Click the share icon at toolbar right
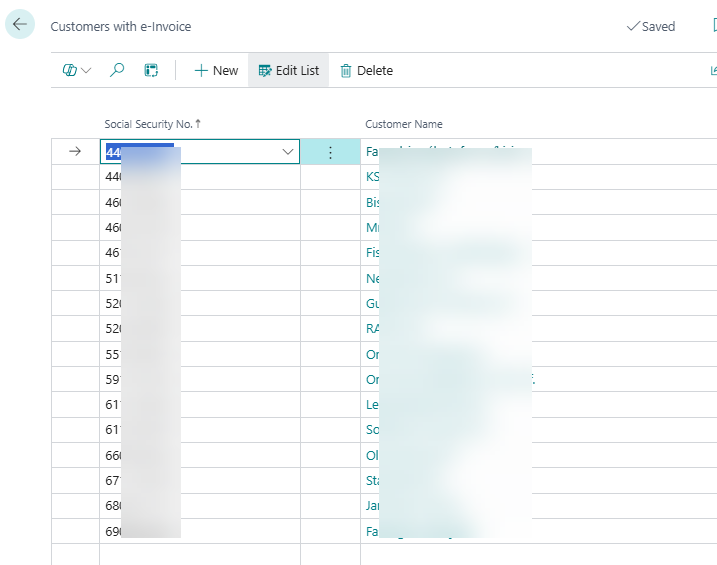 point(713,70)
